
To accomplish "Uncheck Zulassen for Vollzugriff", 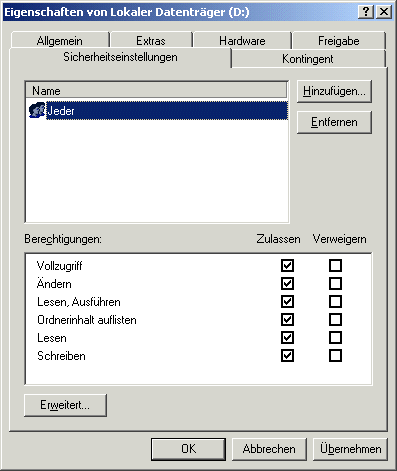I will click(x=287, y=266).
